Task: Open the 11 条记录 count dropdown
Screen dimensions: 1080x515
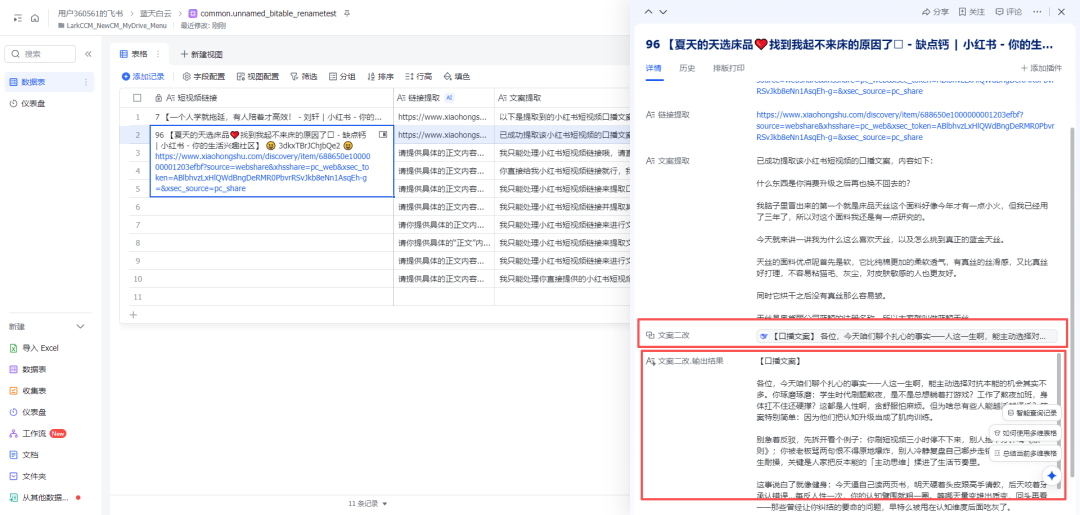Action: click(x=368, y=503)
